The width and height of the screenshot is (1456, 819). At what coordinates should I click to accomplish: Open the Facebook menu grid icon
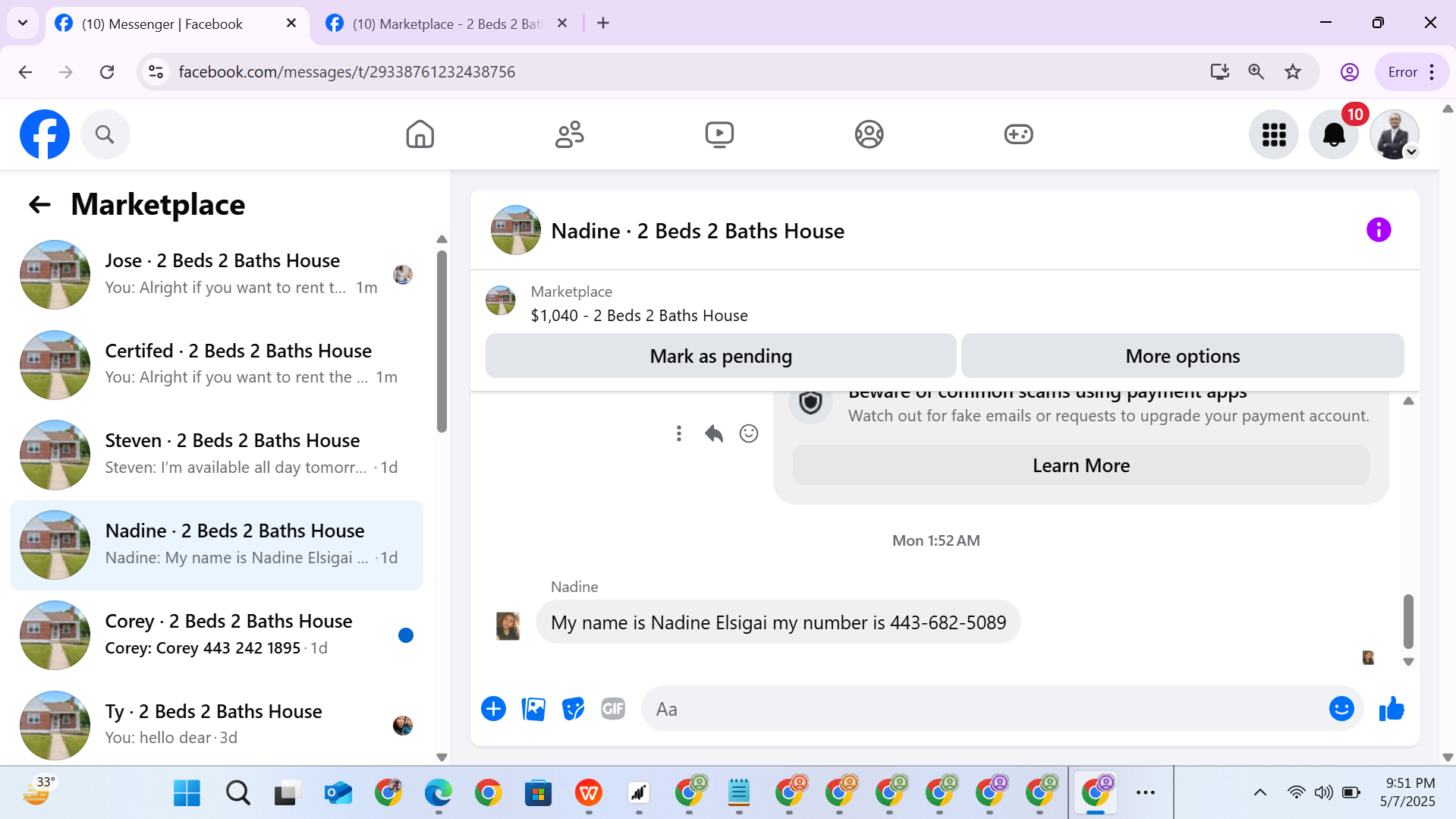click(1274, 134)
